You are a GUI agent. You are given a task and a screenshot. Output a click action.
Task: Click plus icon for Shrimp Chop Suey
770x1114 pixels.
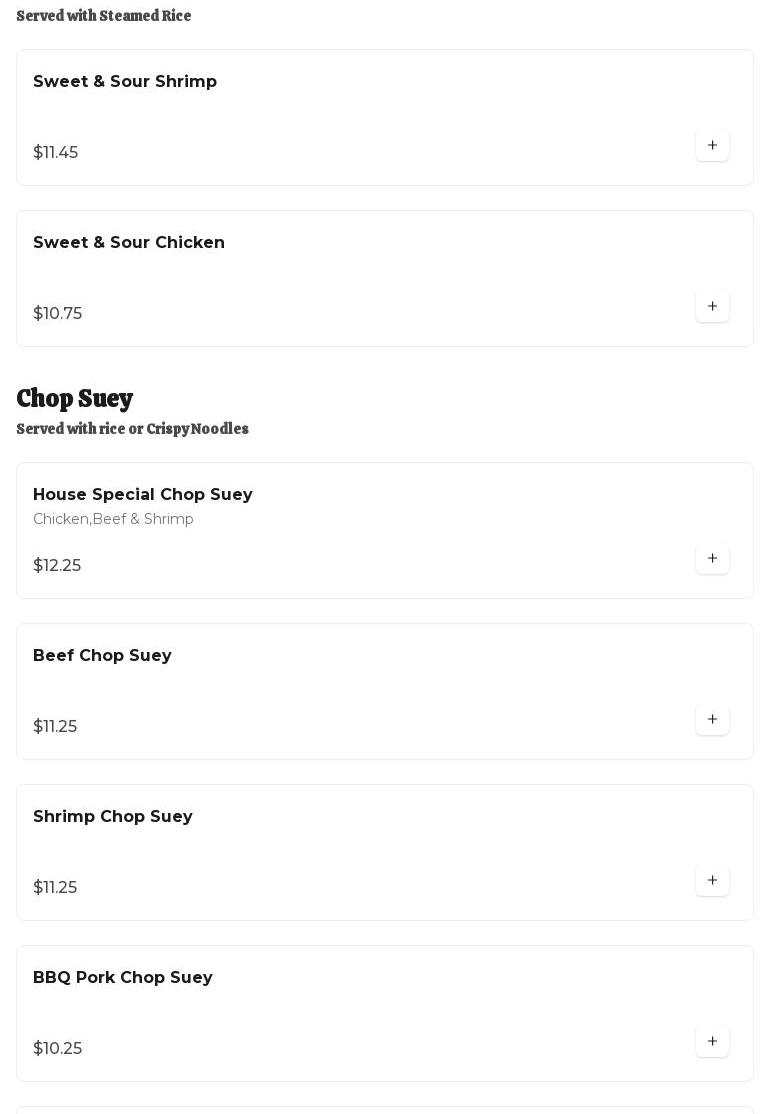(x=712, y=881)
